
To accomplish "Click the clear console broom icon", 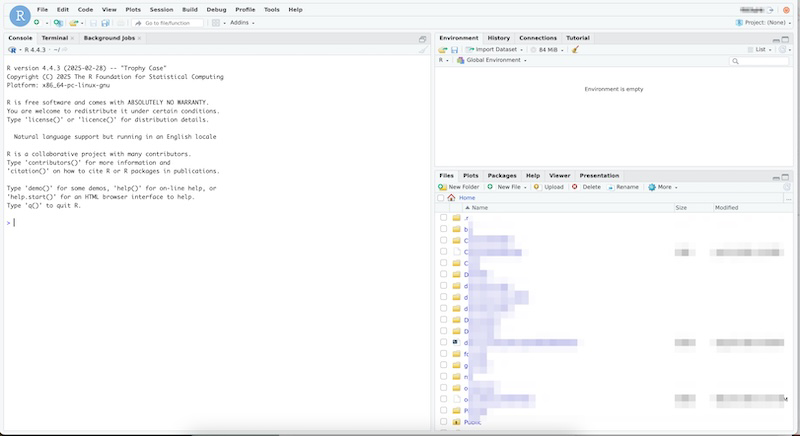I will tap(423, 49).
